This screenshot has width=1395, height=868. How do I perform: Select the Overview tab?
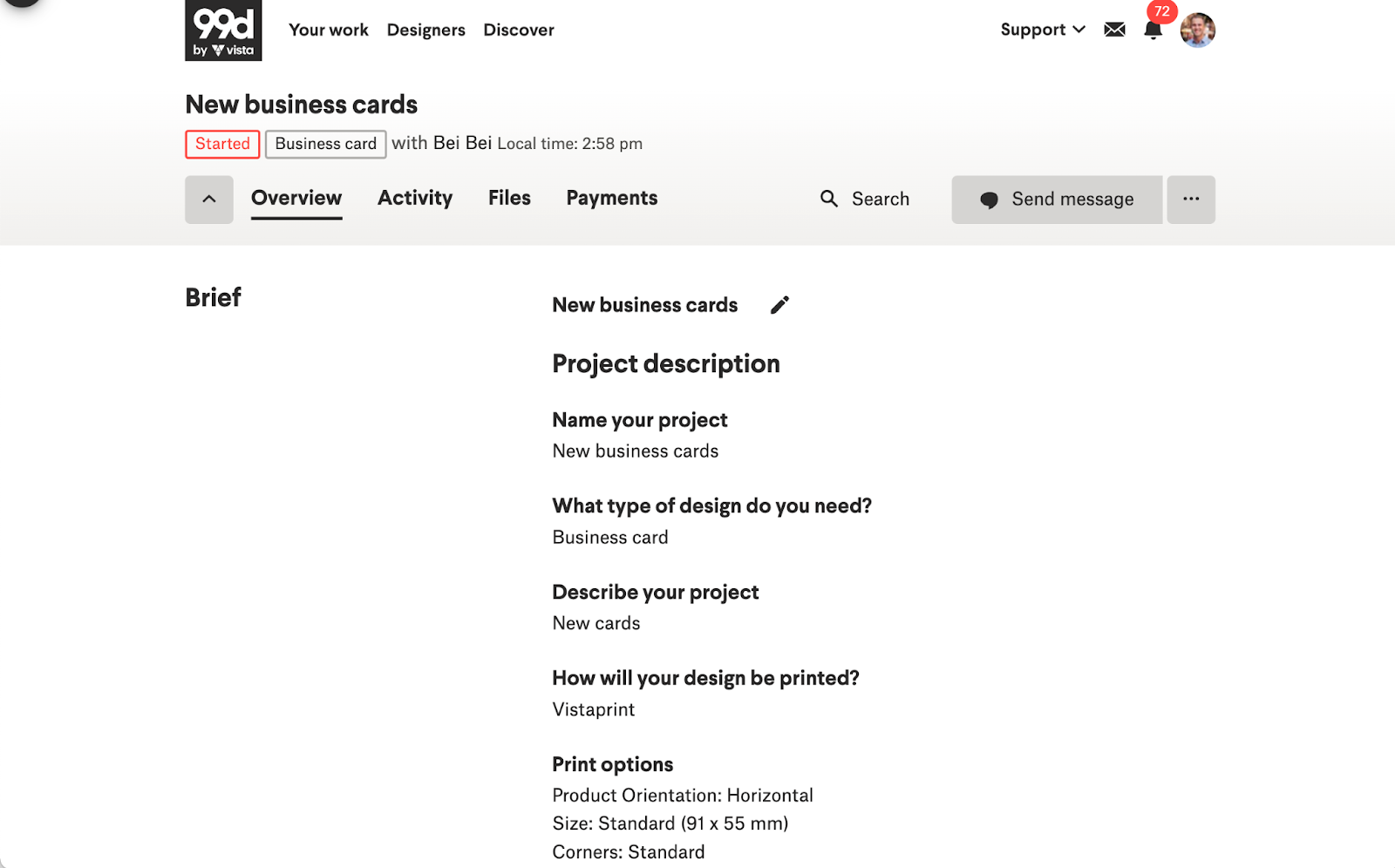point(296,199)
